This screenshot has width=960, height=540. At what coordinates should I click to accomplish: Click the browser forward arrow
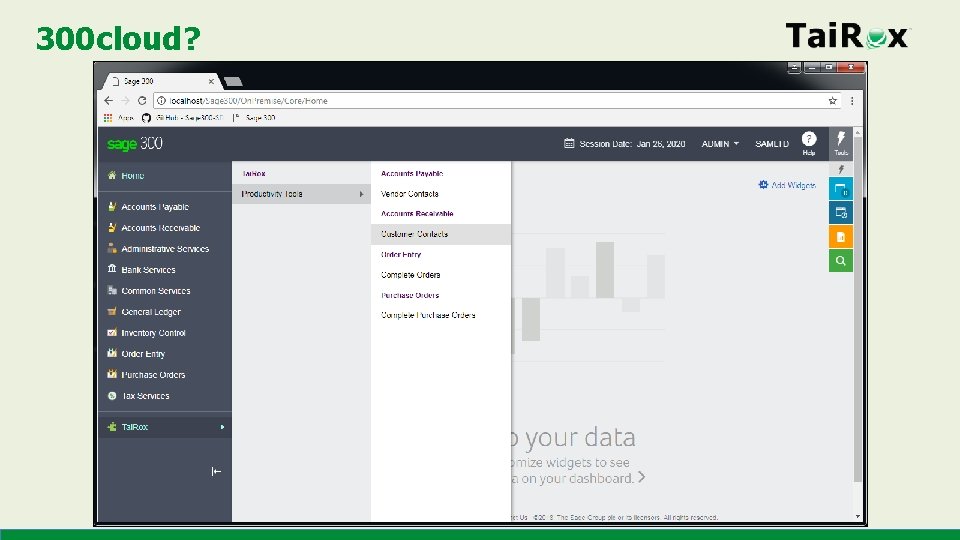pos(125,100)
